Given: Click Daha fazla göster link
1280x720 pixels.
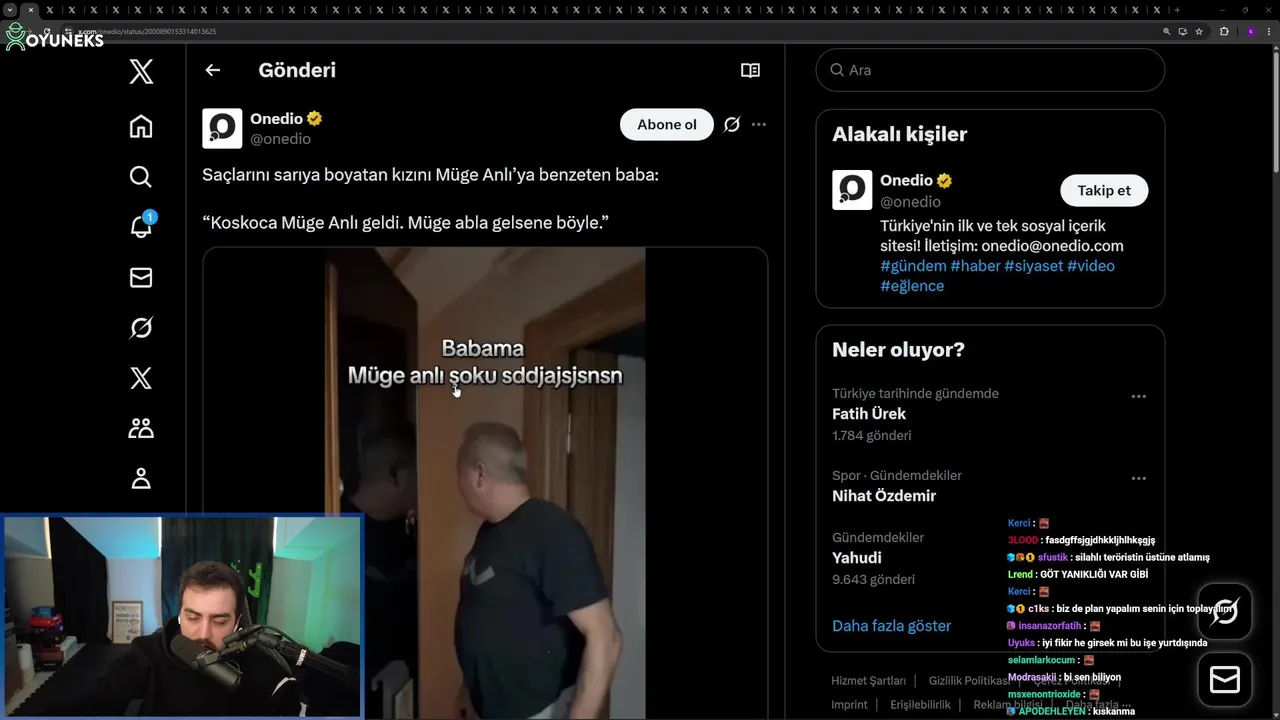Looking at the screenshot, I should point(891,626).
